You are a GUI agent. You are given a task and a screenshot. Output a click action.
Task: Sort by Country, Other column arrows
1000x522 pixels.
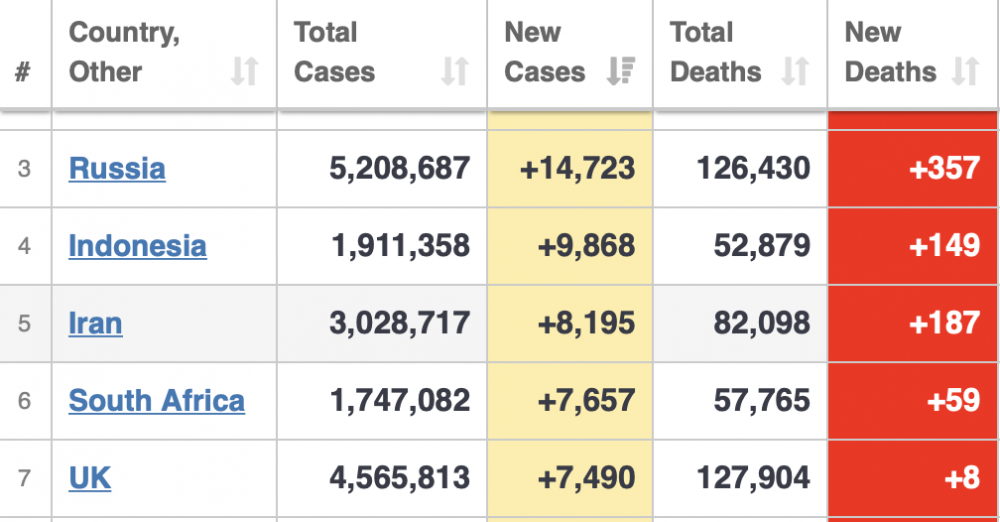pos(244,71)
